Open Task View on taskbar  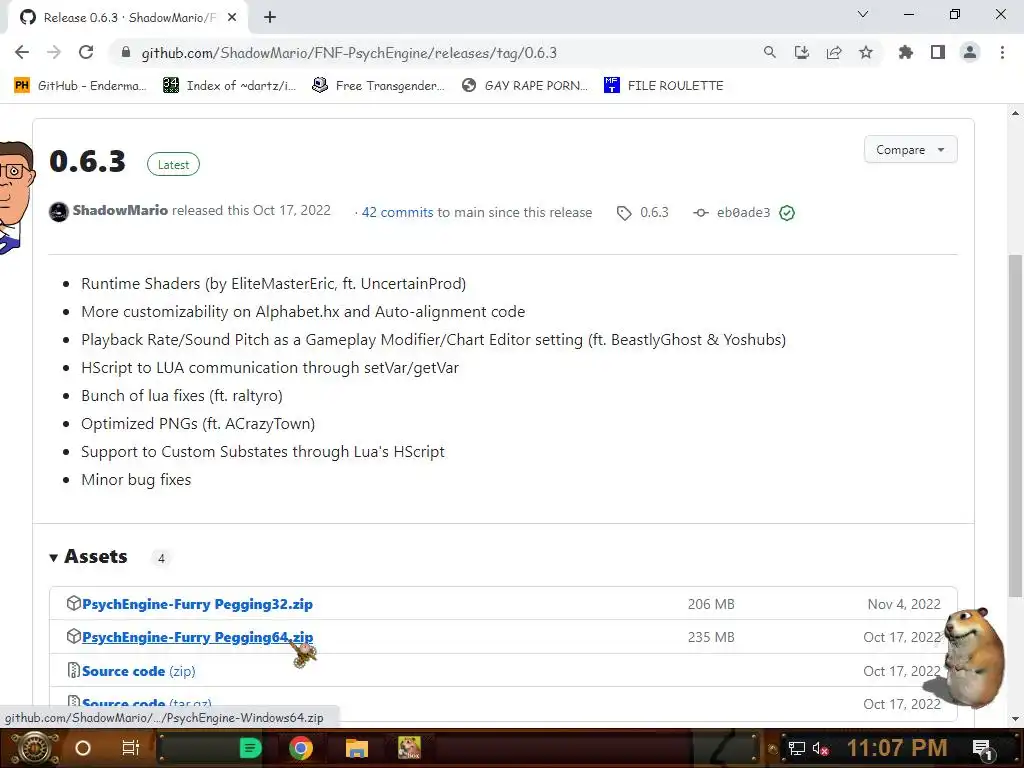(x=131, y=748)
